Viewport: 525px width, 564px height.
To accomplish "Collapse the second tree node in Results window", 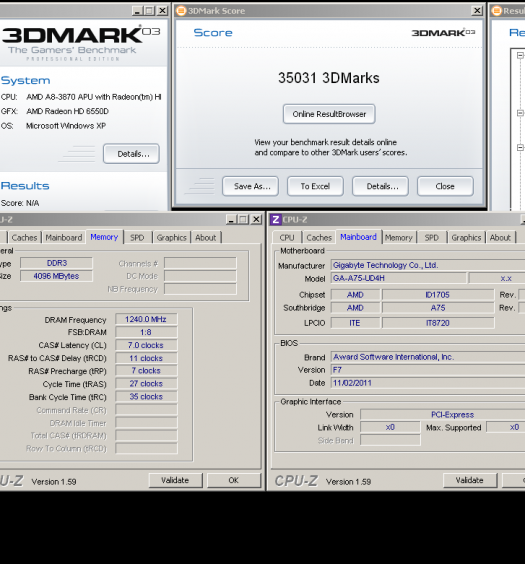I will [x=520, y=113].
